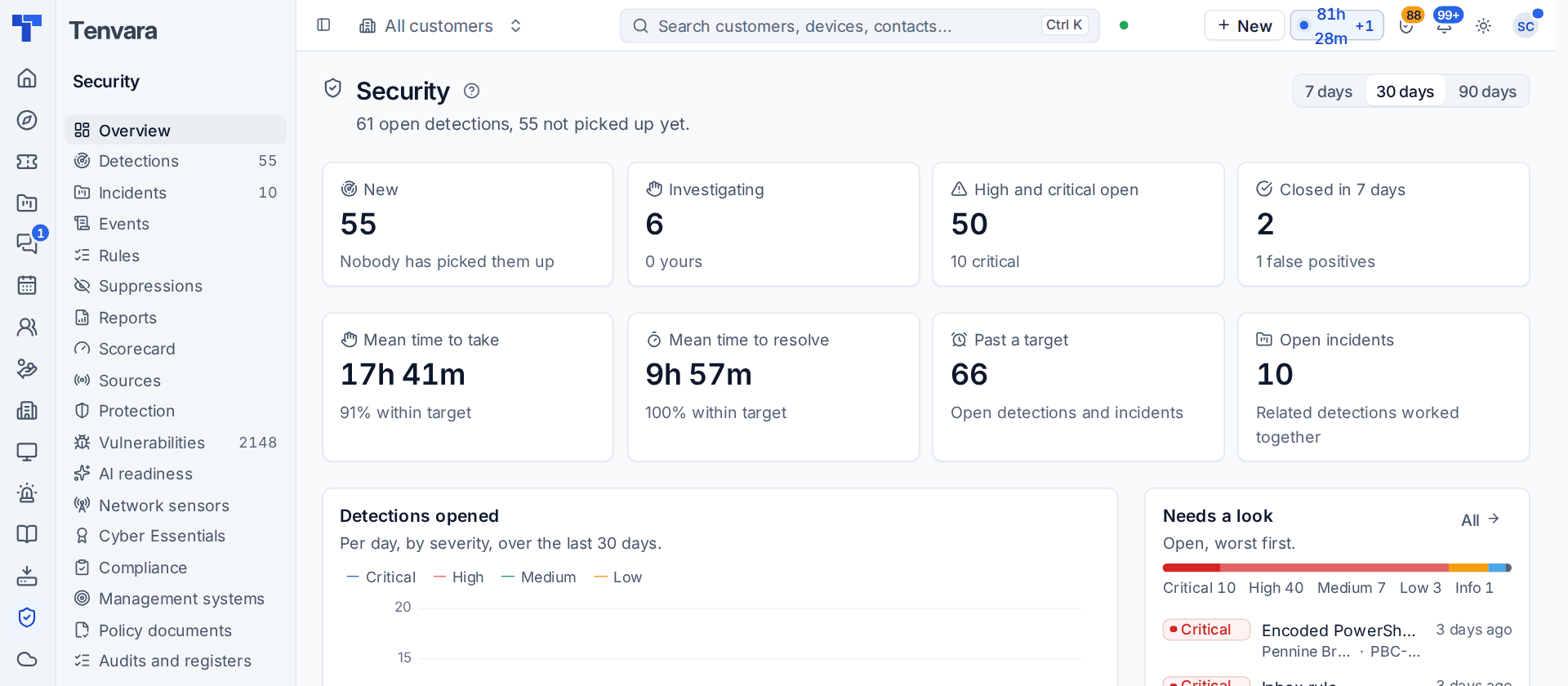Open the monitor icon in the left rail
The height and width of the screenshot is (686, 1568).
27,452
